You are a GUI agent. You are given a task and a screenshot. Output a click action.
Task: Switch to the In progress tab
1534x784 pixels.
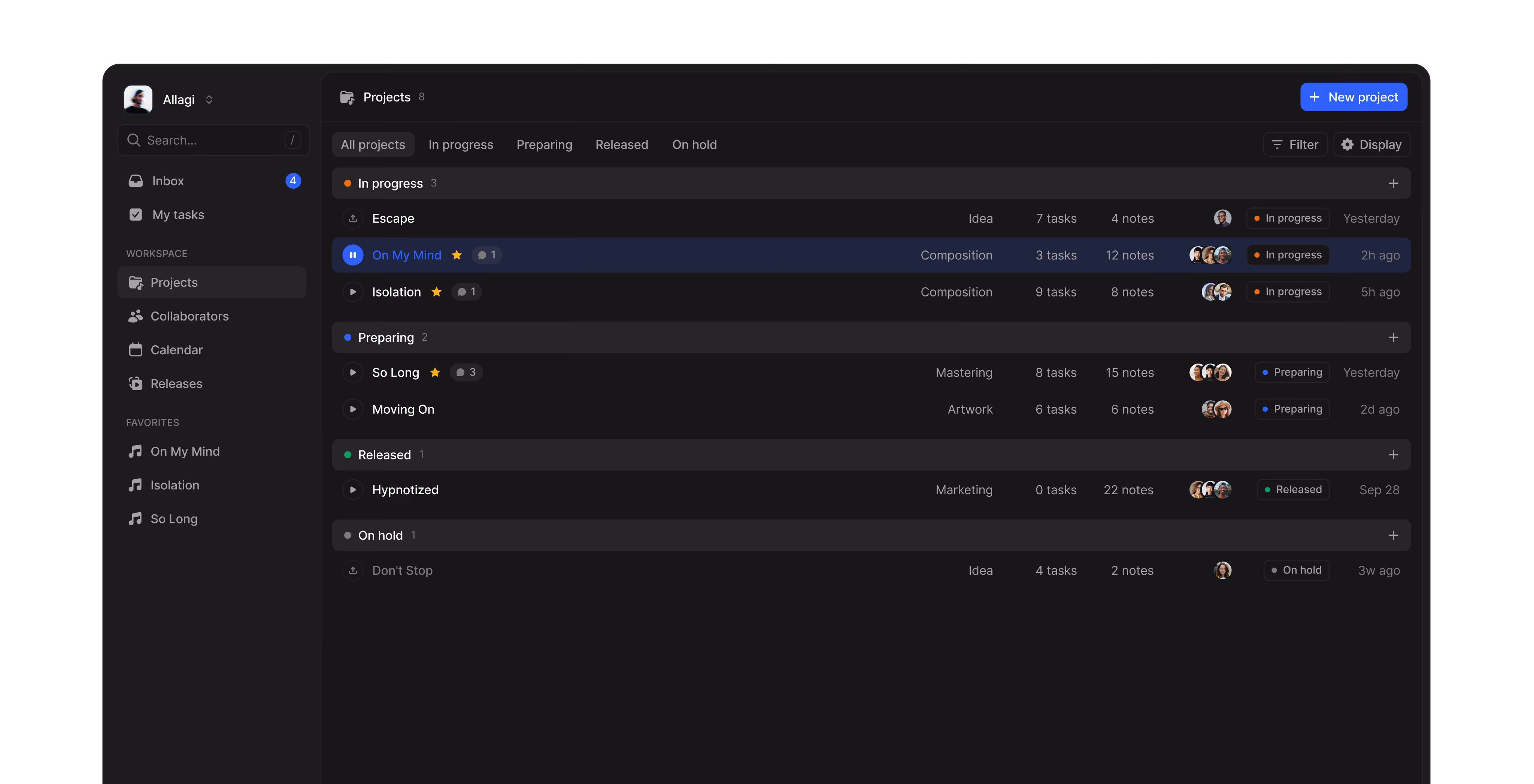pyautogui.click(x=460, y=145)
